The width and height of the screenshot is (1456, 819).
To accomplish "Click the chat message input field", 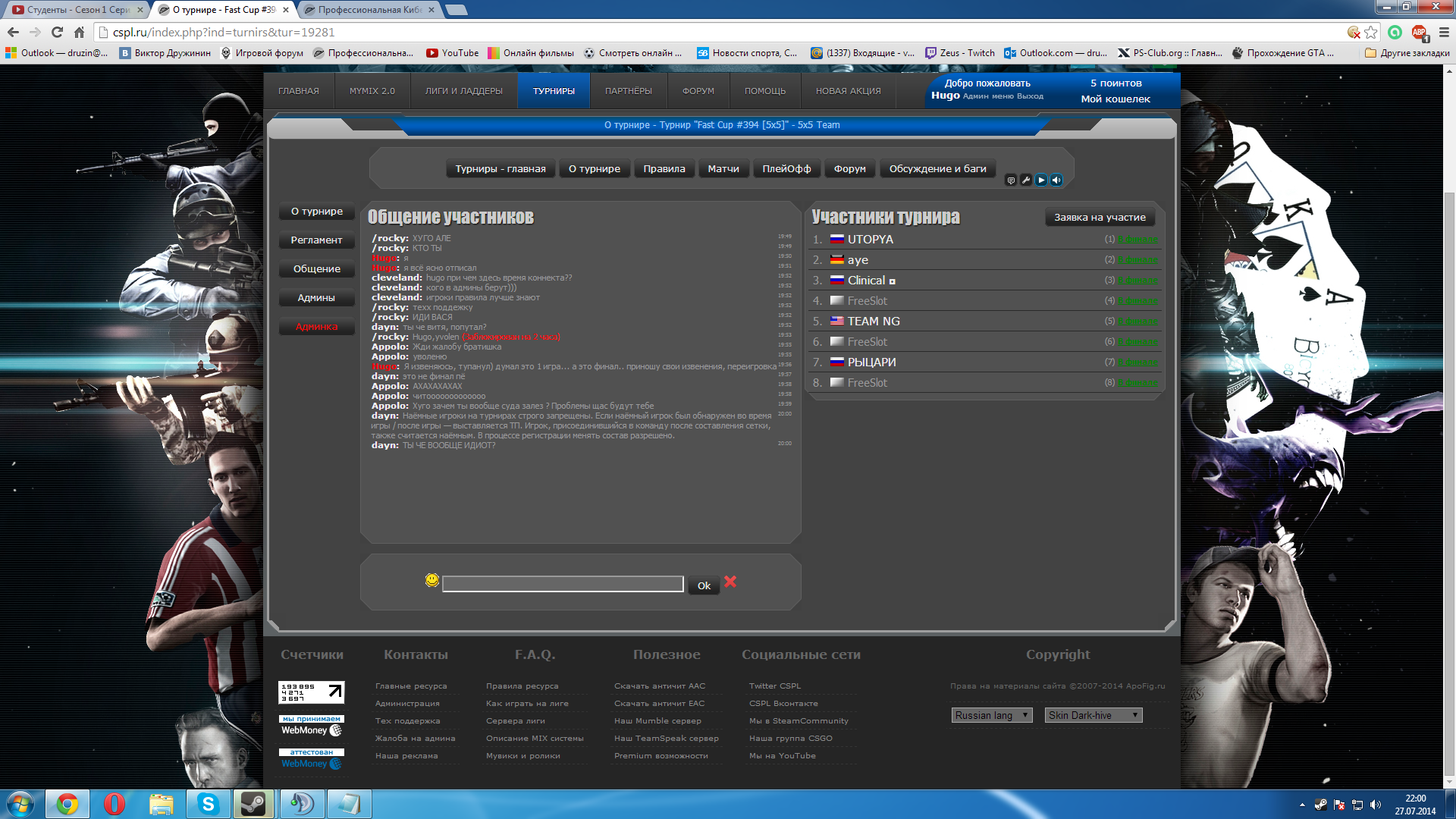I will (x=563, y=584).
